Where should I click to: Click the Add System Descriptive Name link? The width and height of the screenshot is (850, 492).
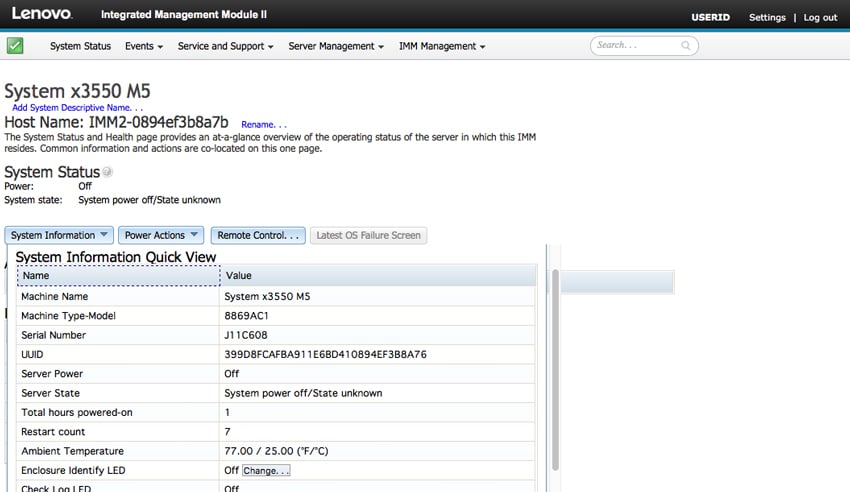(x=78, y=107)
